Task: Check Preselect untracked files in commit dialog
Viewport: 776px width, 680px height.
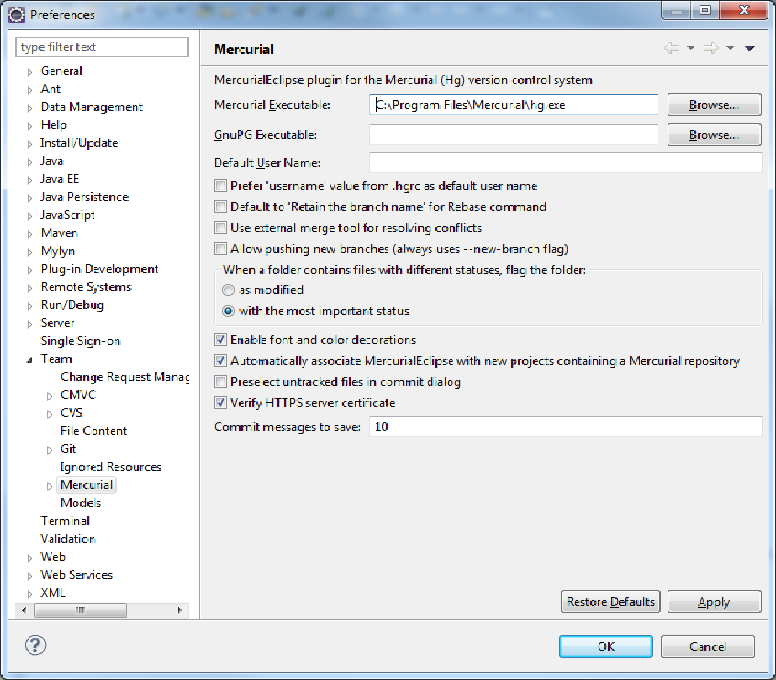Action: [220, 382]
